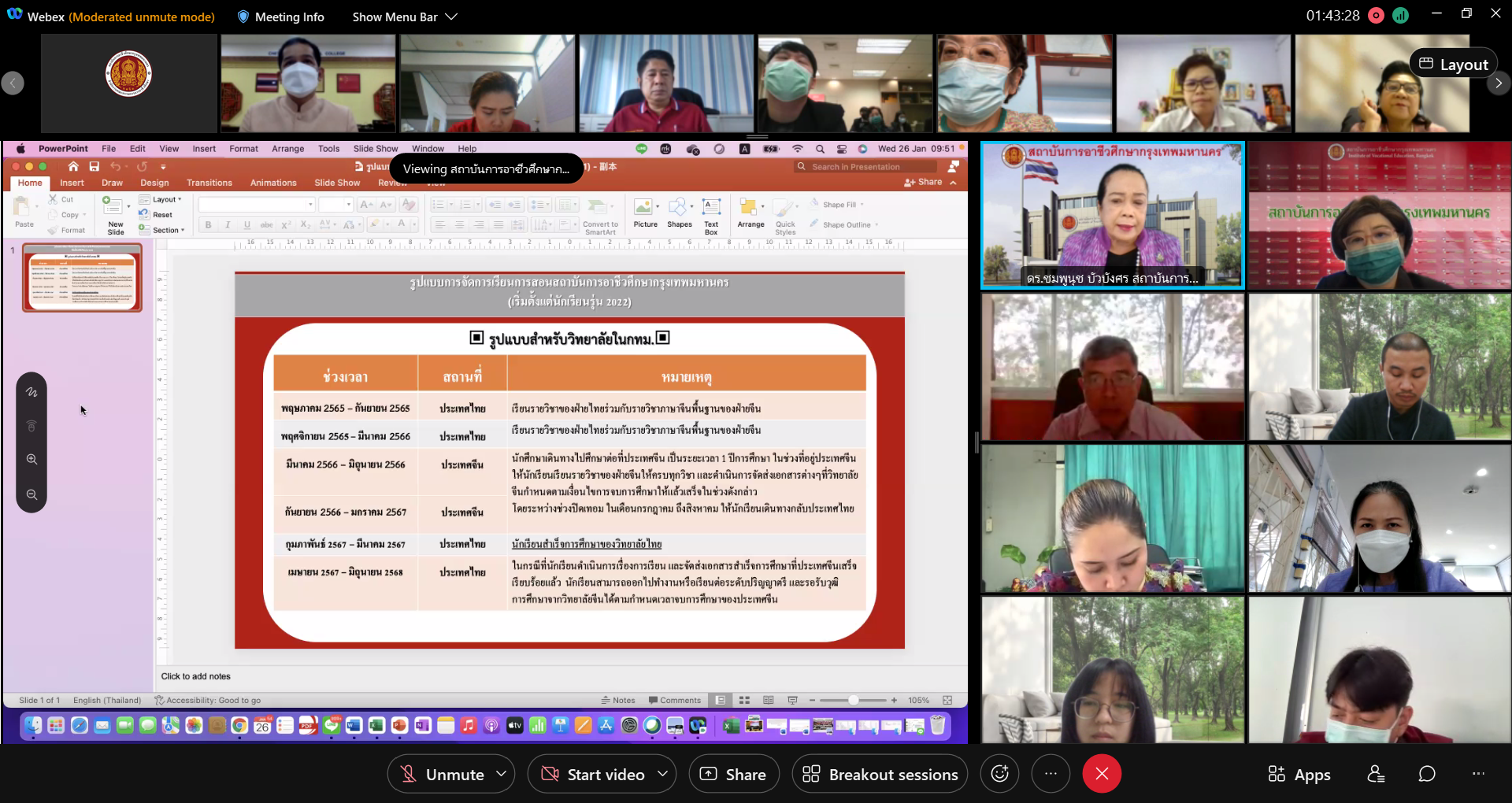Screen dimensions: 1512x803
Task: Open the font size combo box
Action: coord(335,204)
